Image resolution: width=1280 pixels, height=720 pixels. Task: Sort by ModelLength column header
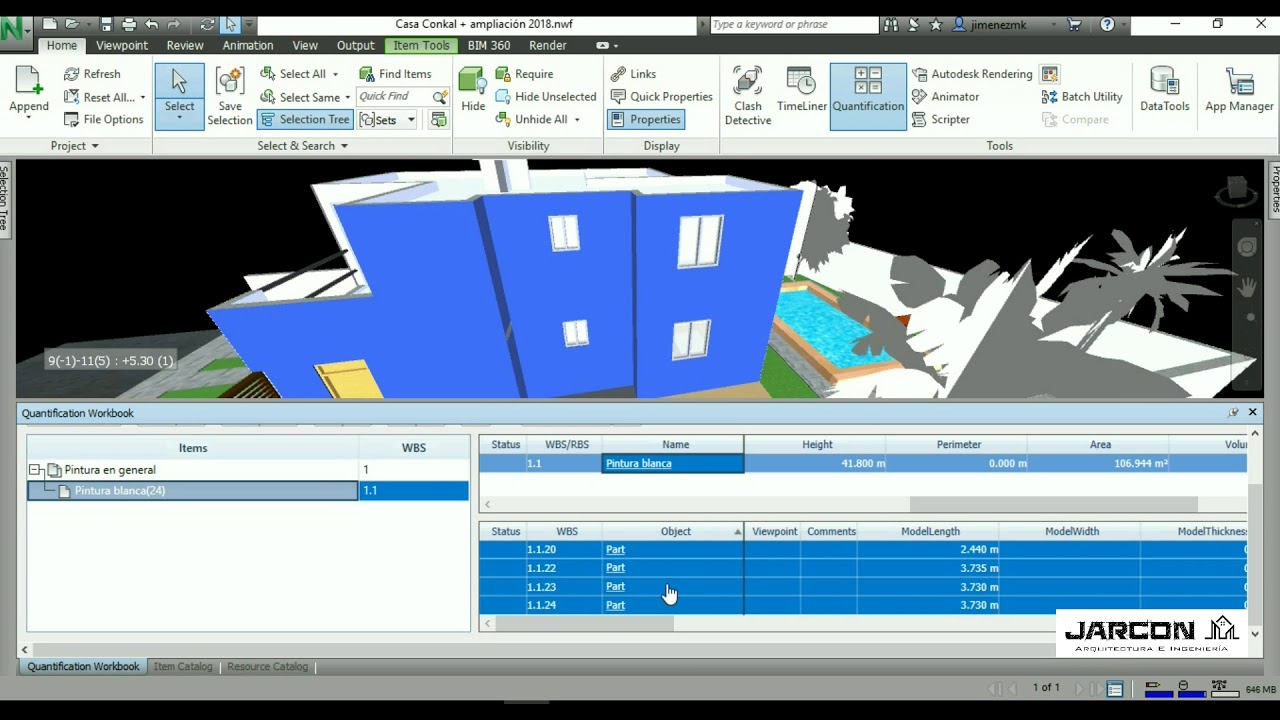click(x=930, y=531)
